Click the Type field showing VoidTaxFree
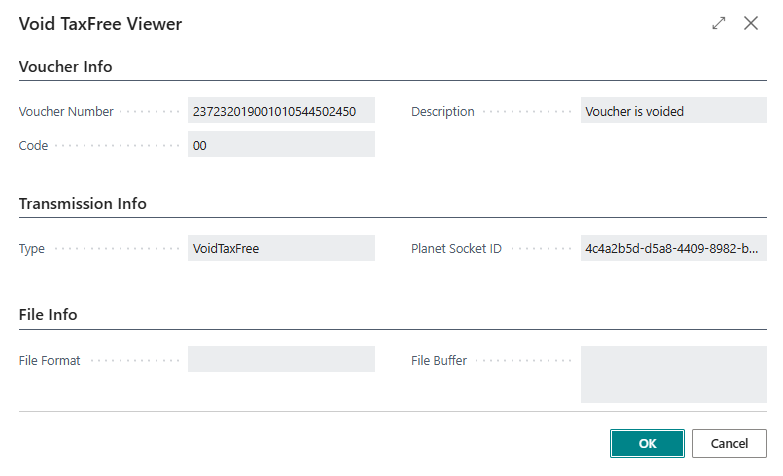 [x=281, y=248]
